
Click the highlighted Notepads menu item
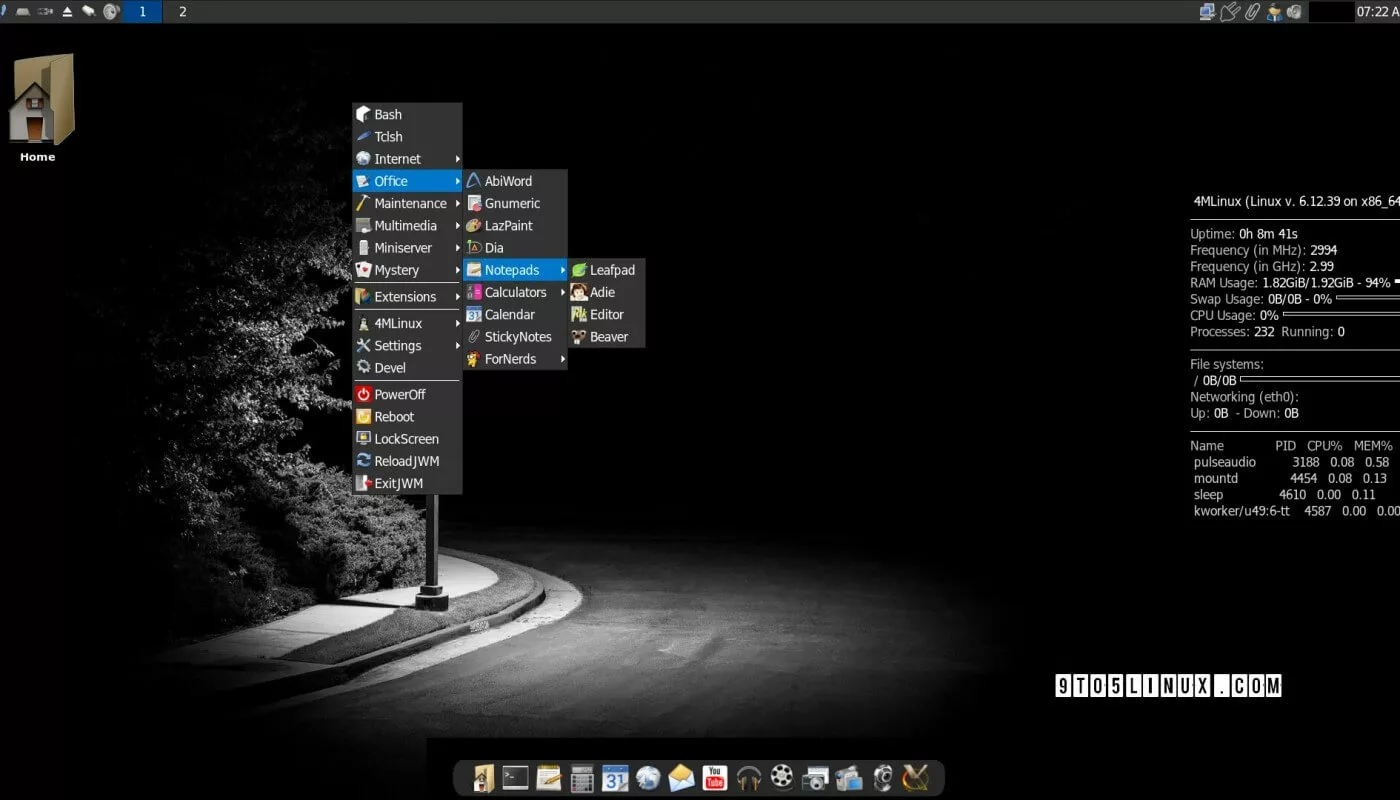tap(515, 270)
